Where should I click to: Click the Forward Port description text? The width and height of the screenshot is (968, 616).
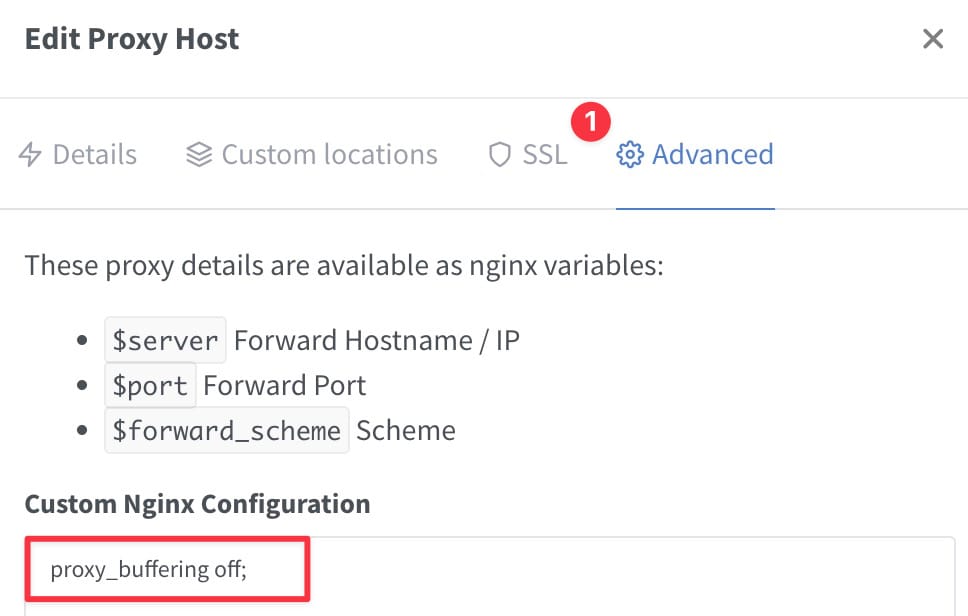(x=285, y=386)
